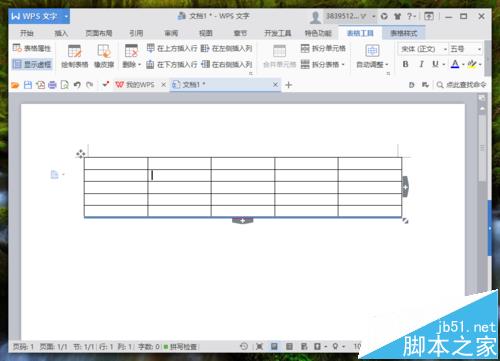Viewport: 500px width, 361px height.
Task: Click the skin (shirt) icon in title bar
Action: tap(397, 16)
